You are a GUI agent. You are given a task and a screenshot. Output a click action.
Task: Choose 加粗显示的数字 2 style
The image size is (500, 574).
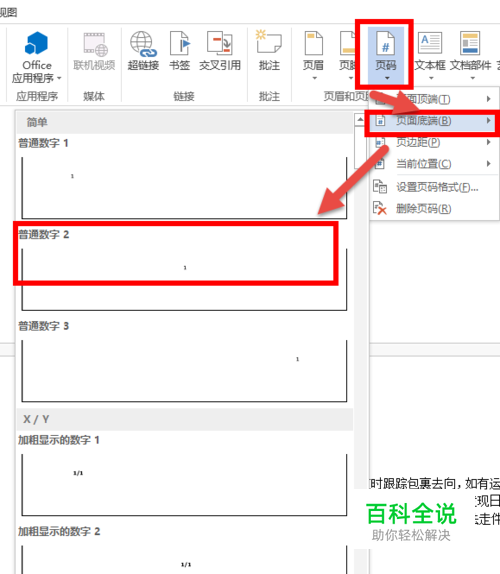tap(184, 550)
